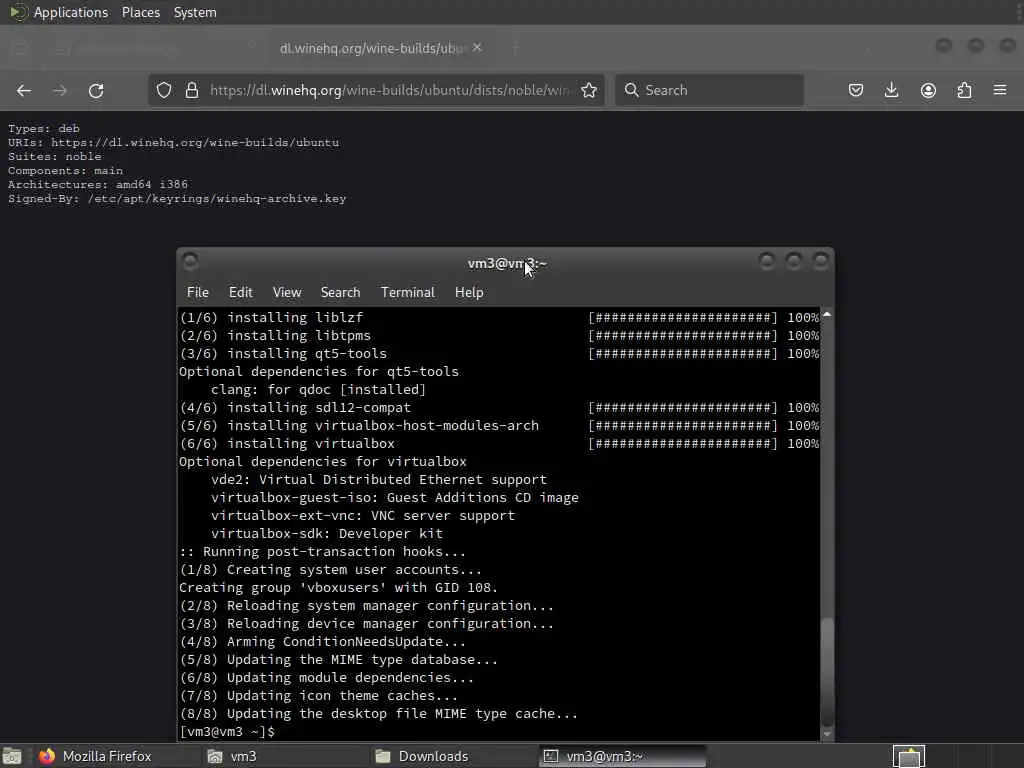
Task: Open the Pocket save icon in Firefox
Action: coord(856,90)
